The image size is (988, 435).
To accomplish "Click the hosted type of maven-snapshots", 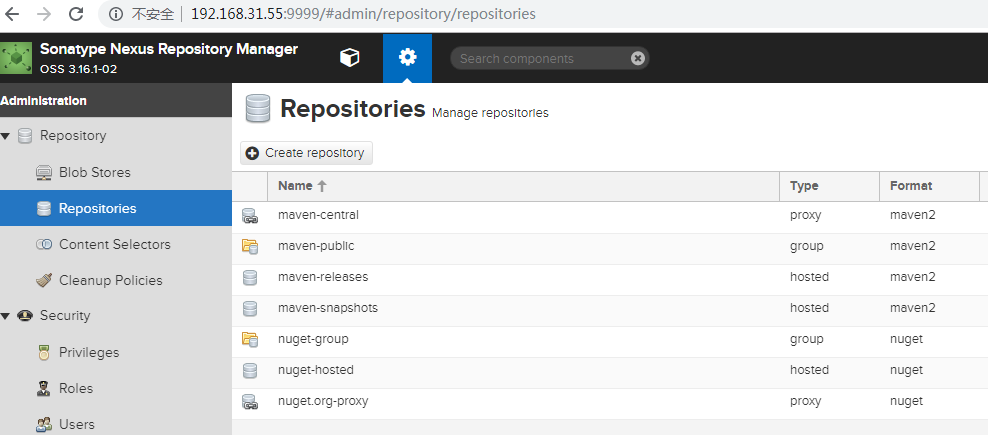I will (x=809, y=308).
